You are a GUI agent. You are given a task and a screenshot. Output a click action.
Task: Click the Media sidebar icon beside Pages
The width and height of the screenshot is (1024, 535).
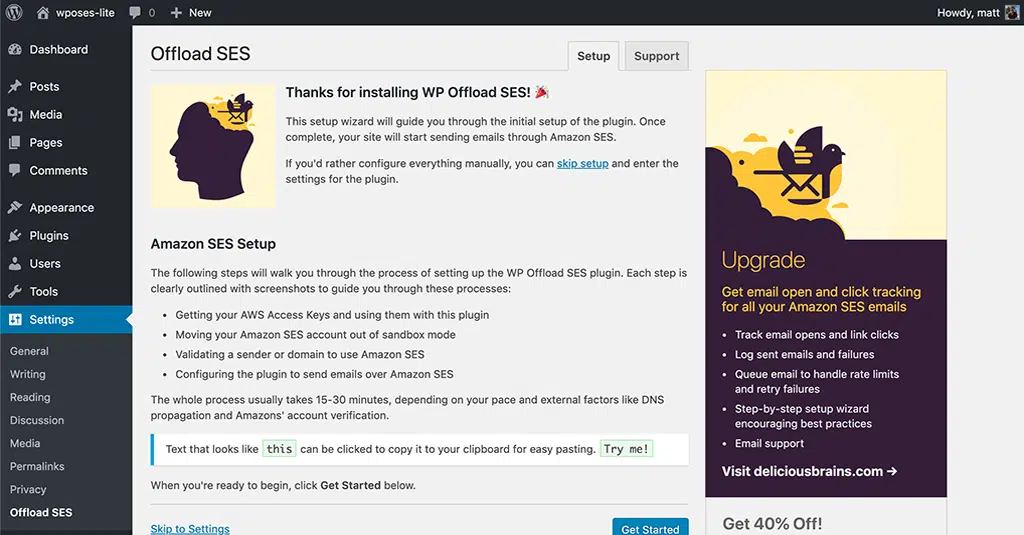tap(15, 114)
